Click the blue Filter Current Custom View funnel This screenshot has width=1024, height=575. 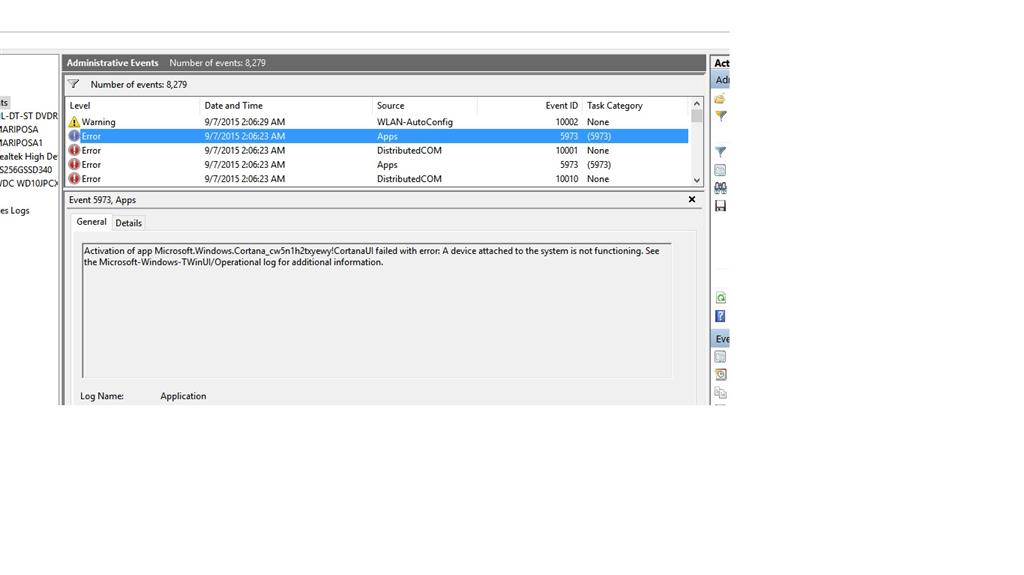(720, 152)
